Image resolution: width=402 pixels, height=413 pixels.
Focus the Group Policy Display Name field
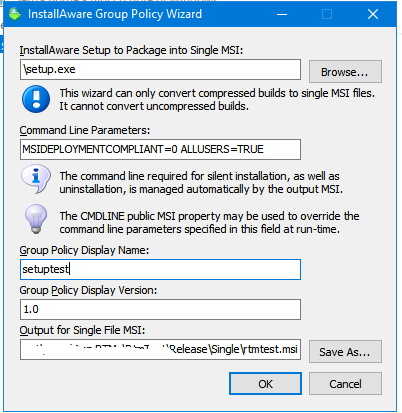160,269
